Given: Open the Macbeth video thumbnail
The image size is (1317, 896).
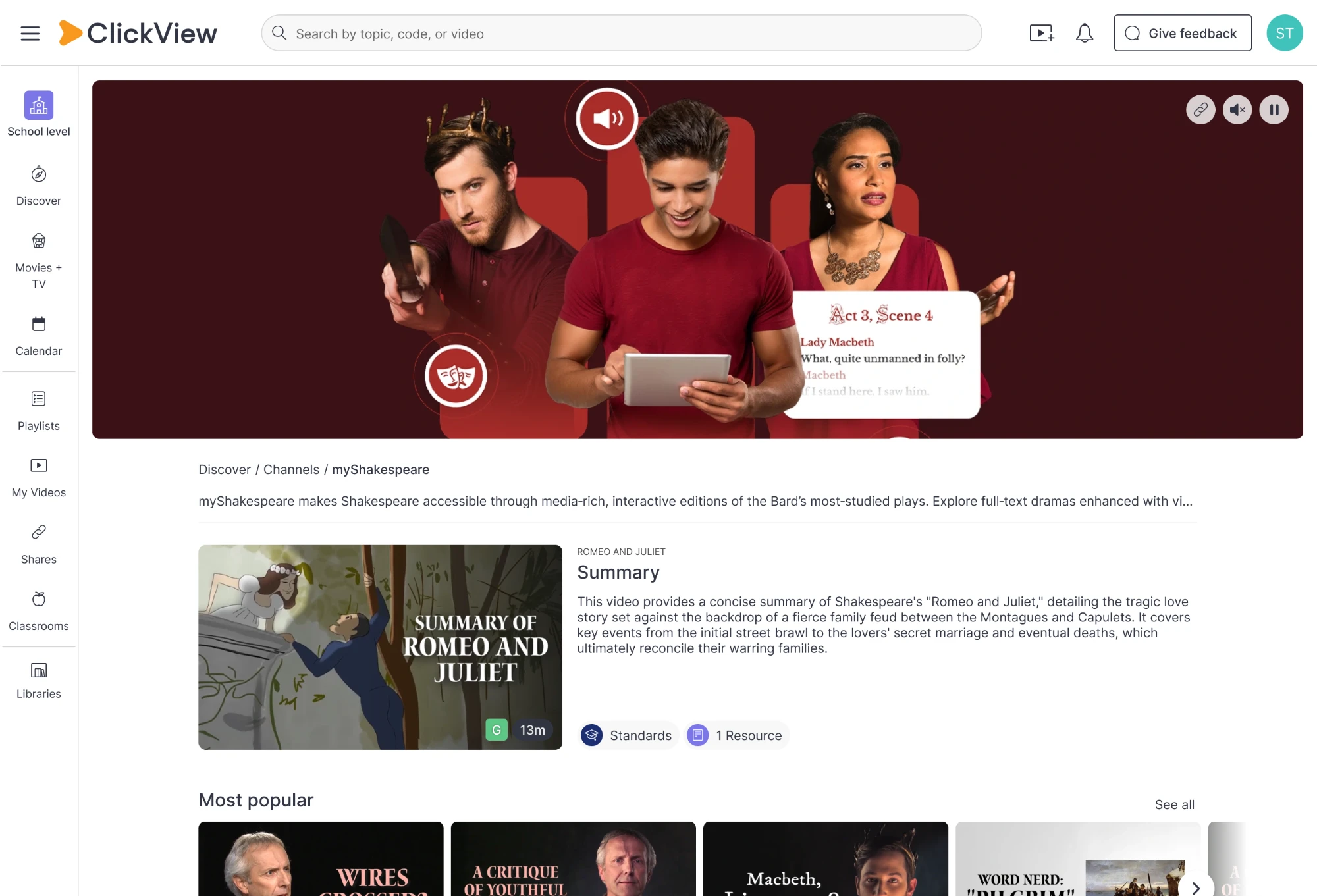Looking at the screenshot, I should (x=826, y=858).
